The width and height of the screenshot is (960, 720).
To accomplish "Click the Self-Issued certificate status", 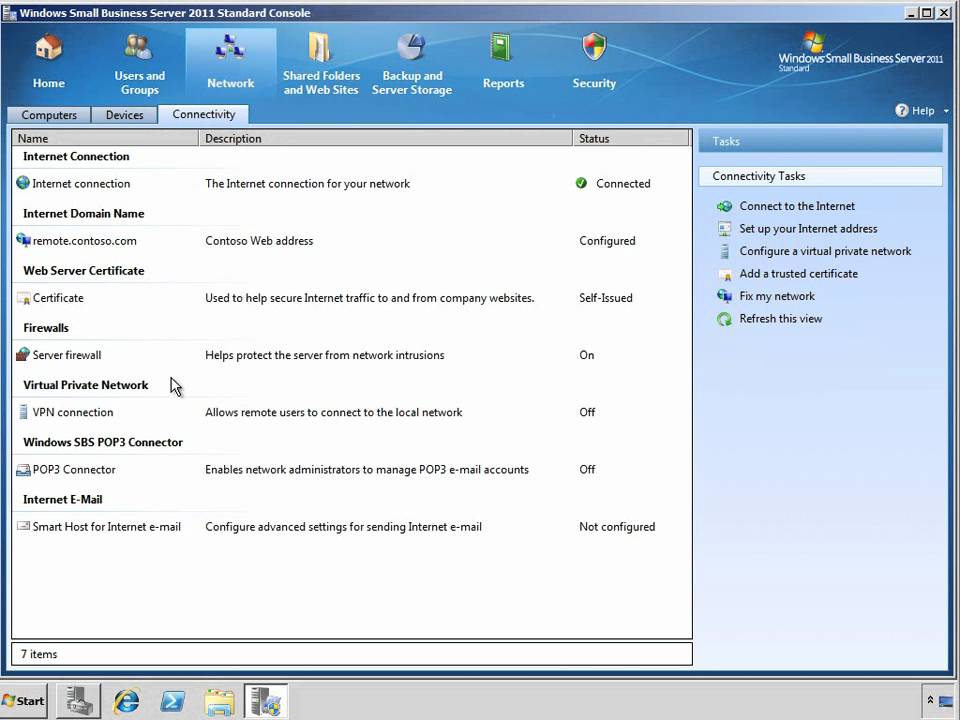I will point(606,298).
